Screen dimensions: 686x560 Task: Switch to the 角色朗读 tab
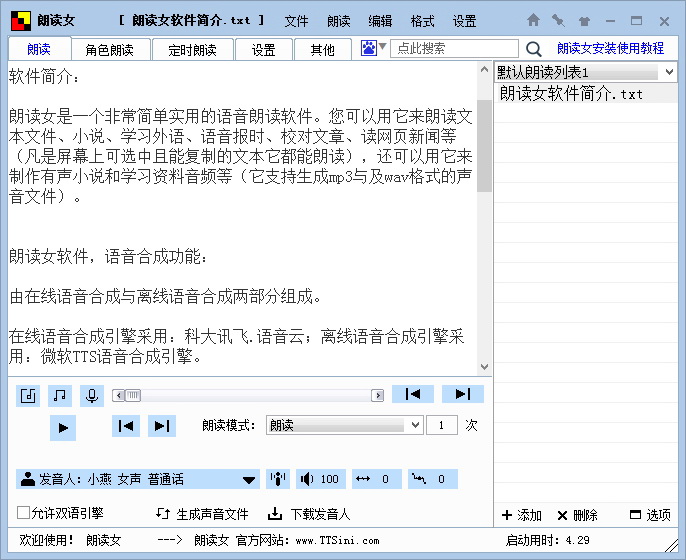[110, 49]
